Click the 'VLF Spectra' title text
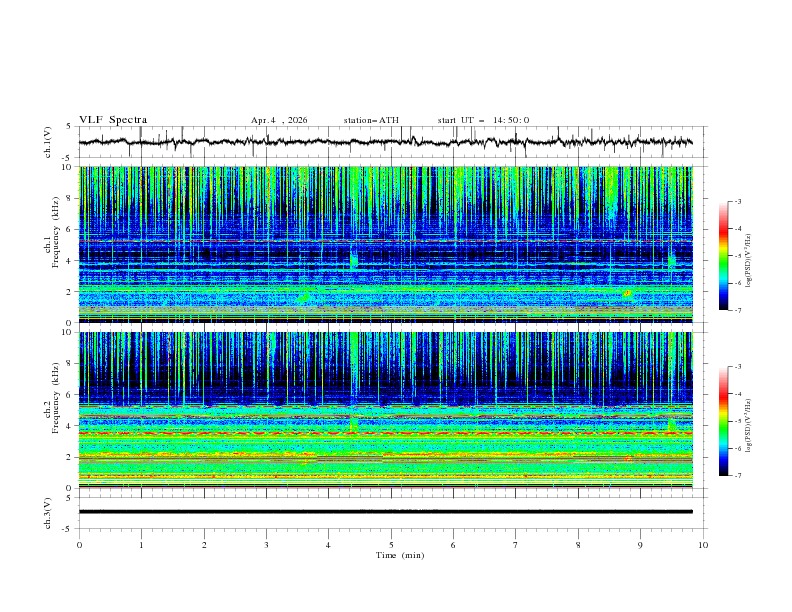This screenshot has height=612, width=792. pyautogui.click(x=113, y=120)
